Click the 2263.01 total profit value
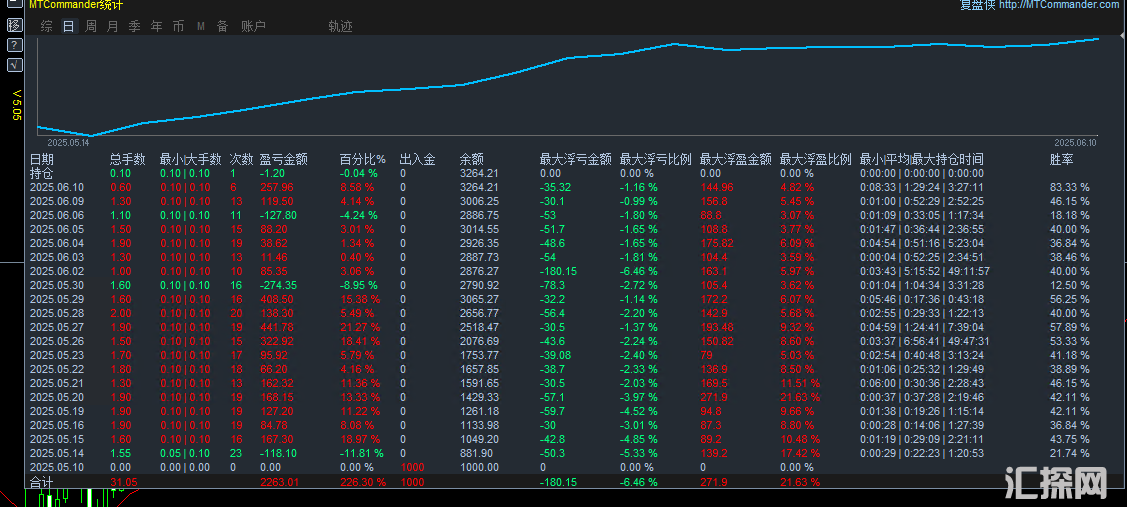This screenshot has width=1127, height=507. click(x=279, y=482)
